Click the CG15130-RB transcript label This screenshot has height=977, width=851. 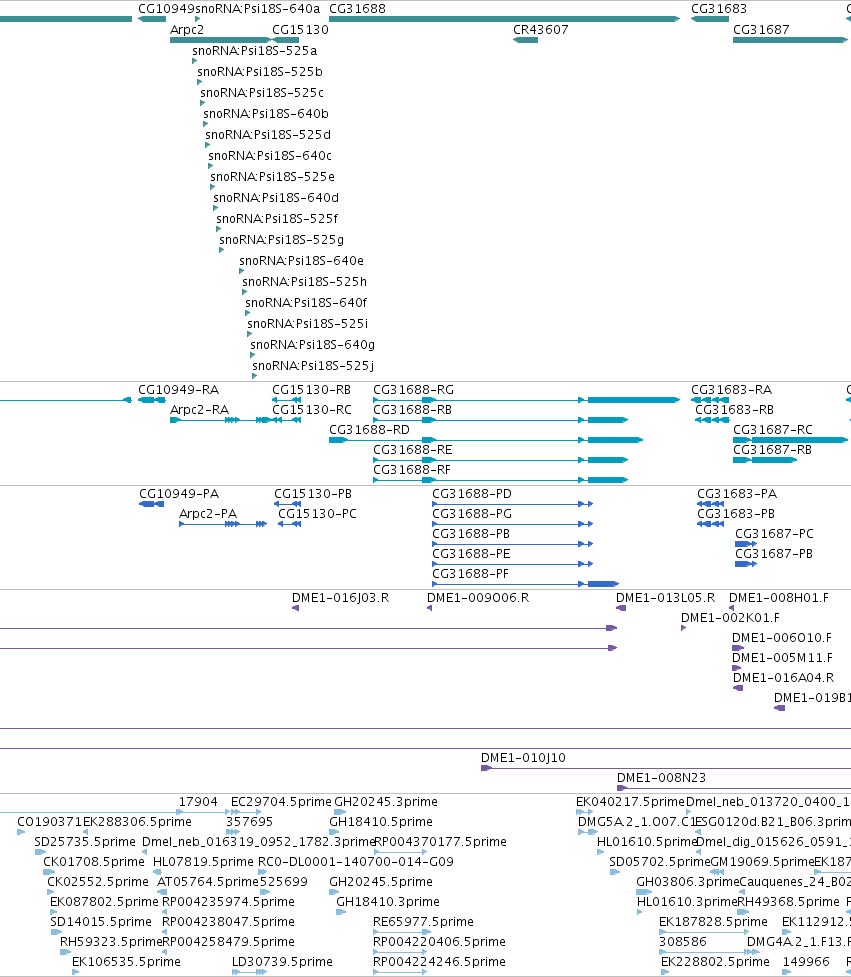pos(311,389)
